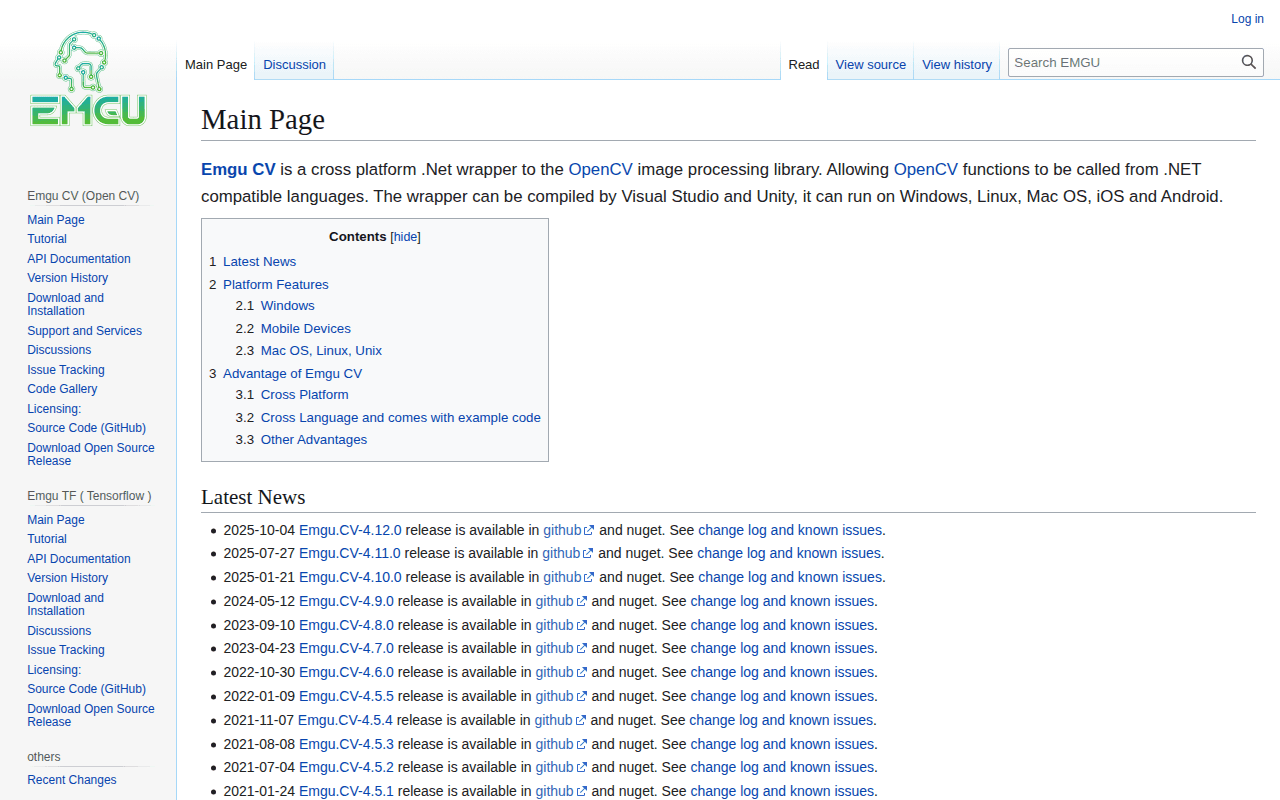Open the View source tab

tap(871, 64)
